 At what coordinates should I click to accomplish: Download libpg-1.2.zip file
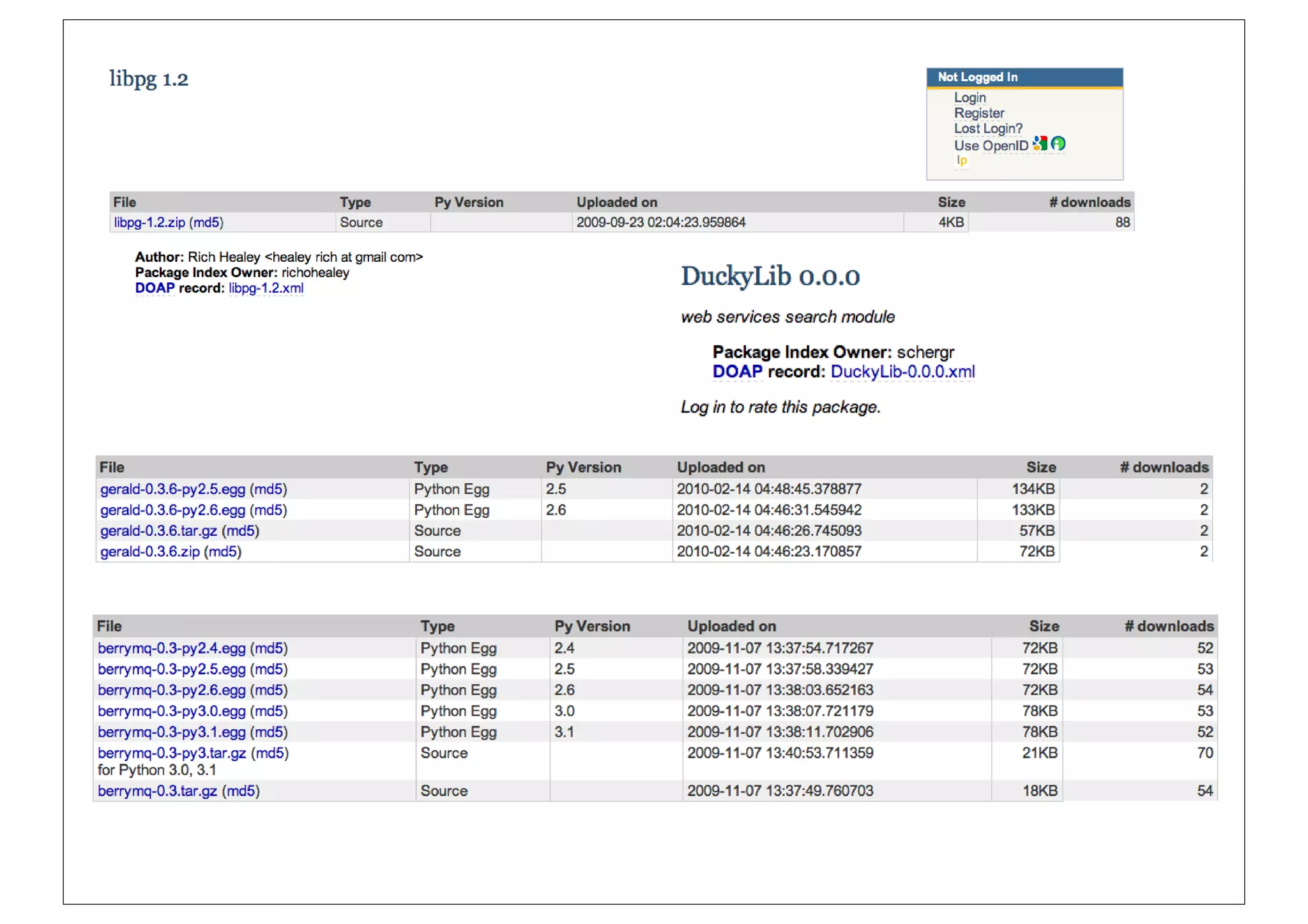click(x=149, y=222)
